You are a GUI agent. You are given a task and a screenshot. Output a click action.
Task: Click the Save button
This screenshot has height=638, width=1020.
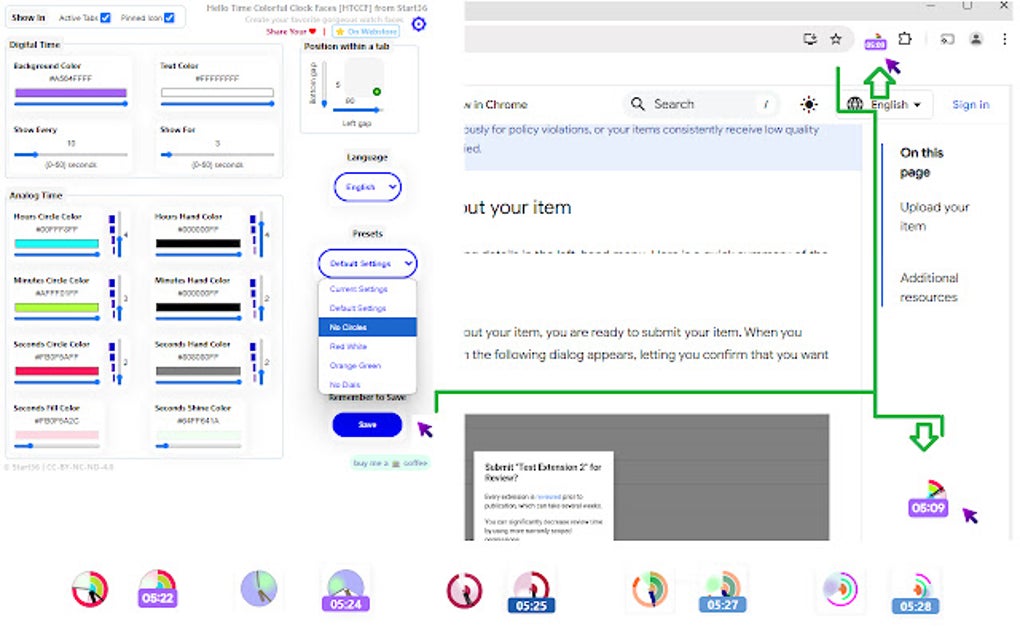click(x=367, y=425)
